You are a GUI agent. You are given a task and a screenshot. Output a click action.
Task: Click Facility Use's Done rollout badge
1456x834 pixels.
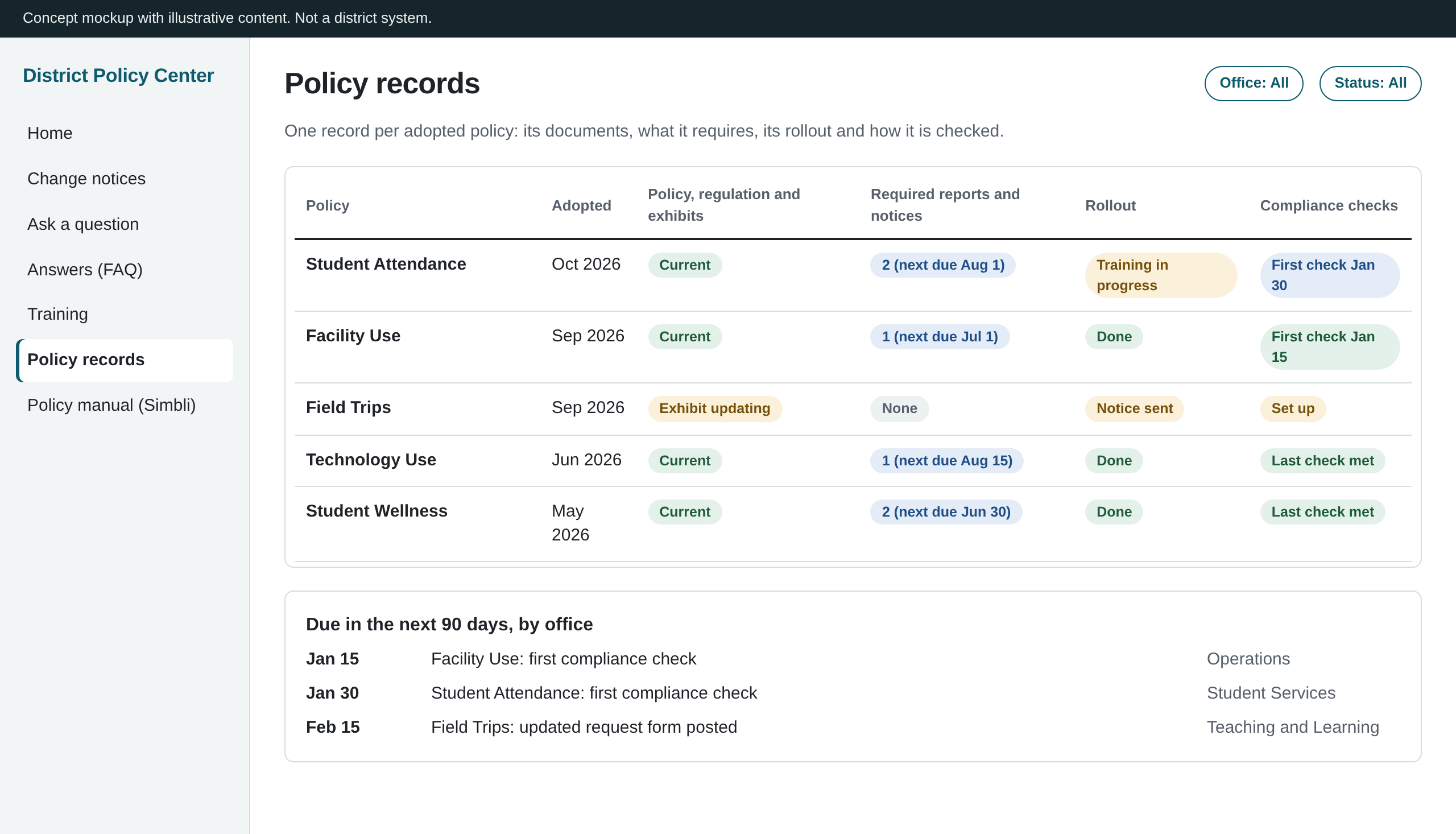[1114, 337]
